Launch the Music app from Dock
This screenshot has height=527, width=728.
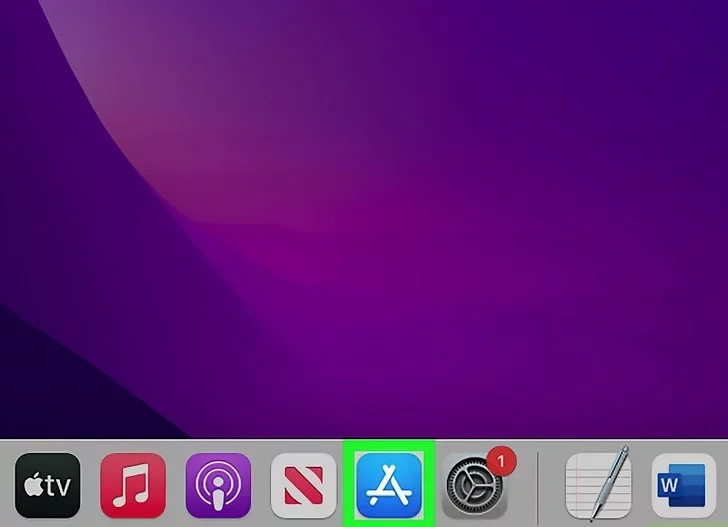click(133, 485)
